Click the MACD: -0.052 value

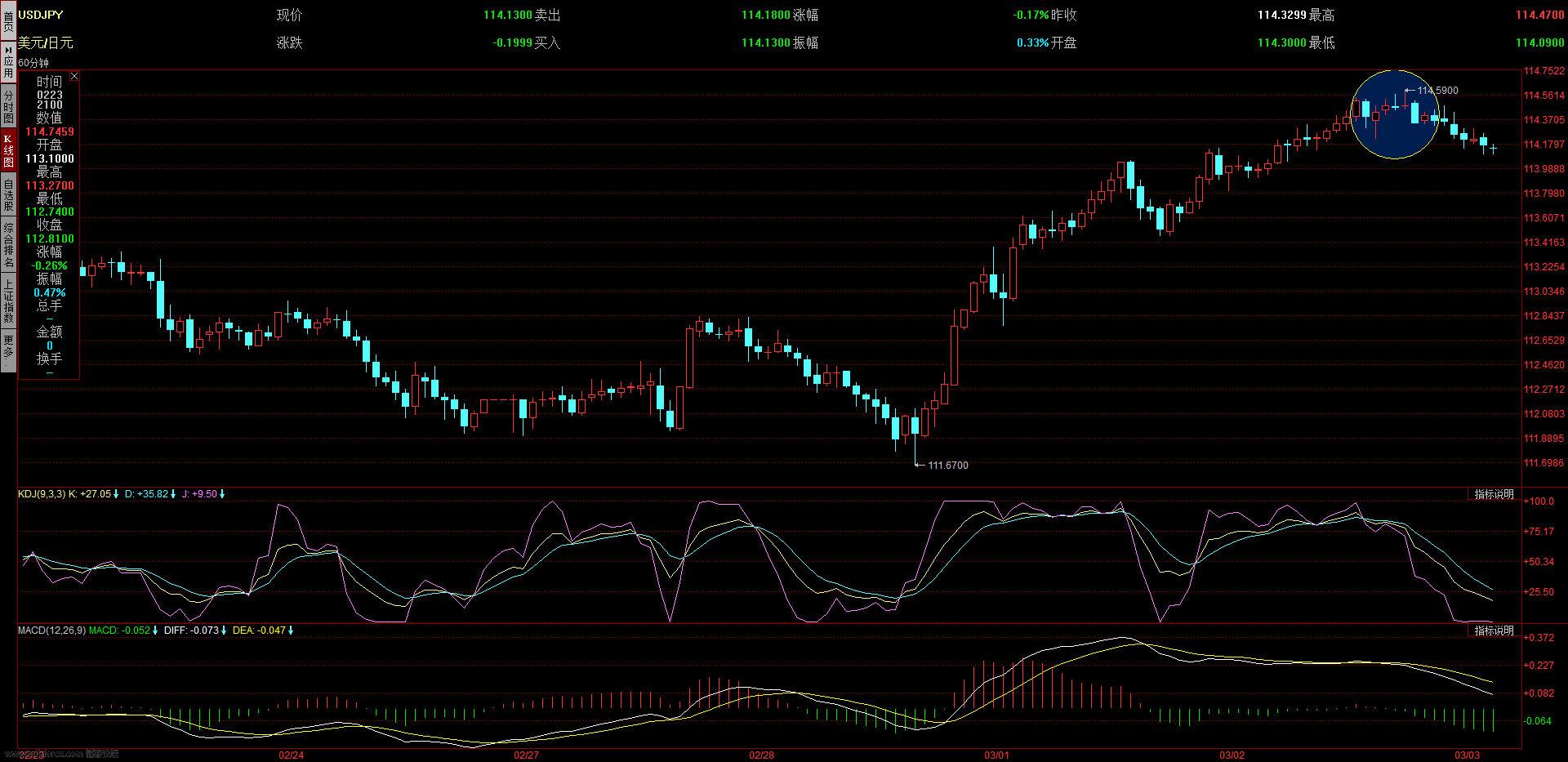119,631
